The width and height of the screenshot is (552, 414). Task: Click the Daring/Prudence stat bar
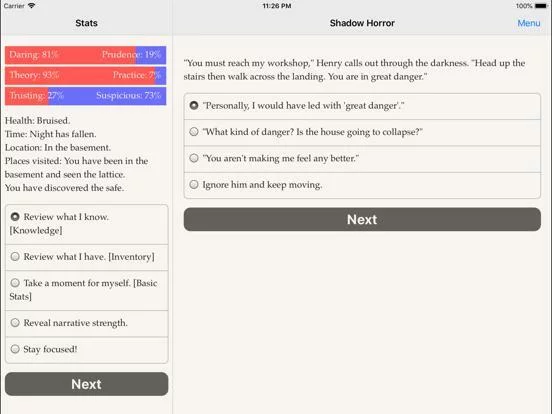pyautogui.click(x=86, y=55)
